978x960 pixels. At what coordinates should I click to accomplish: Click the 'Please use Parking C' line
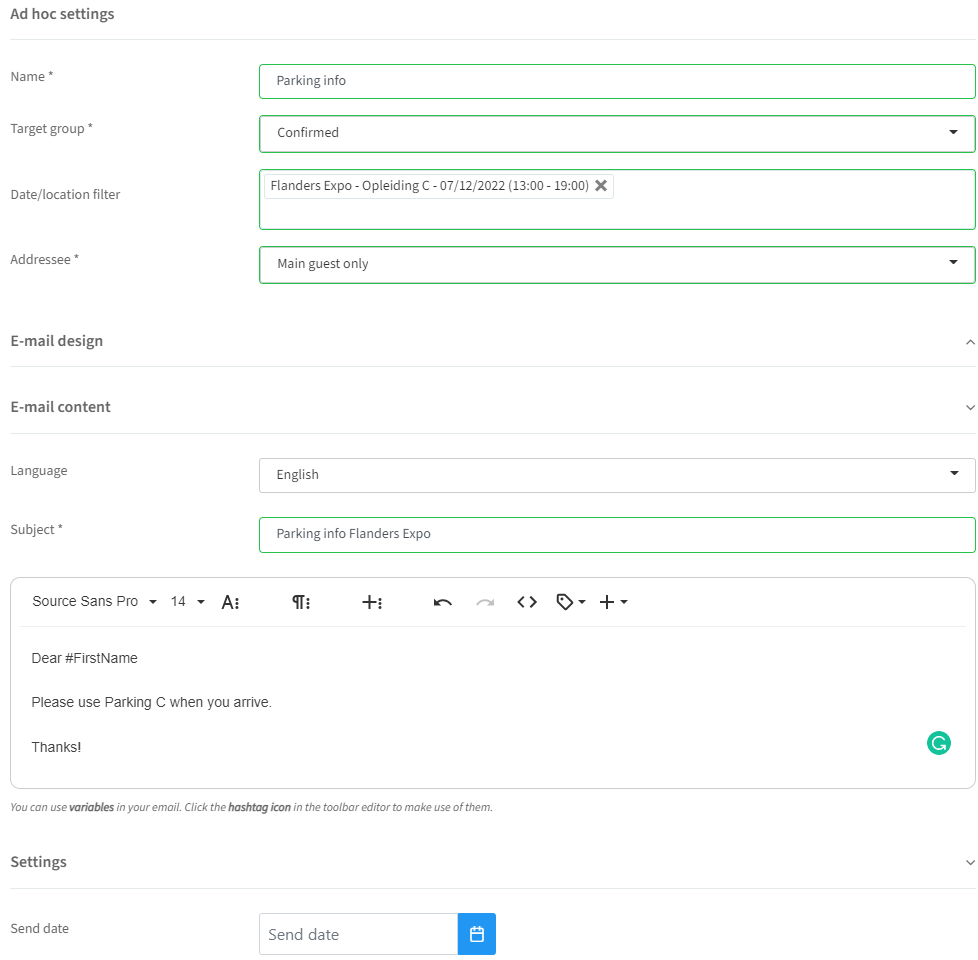point(152,702)
